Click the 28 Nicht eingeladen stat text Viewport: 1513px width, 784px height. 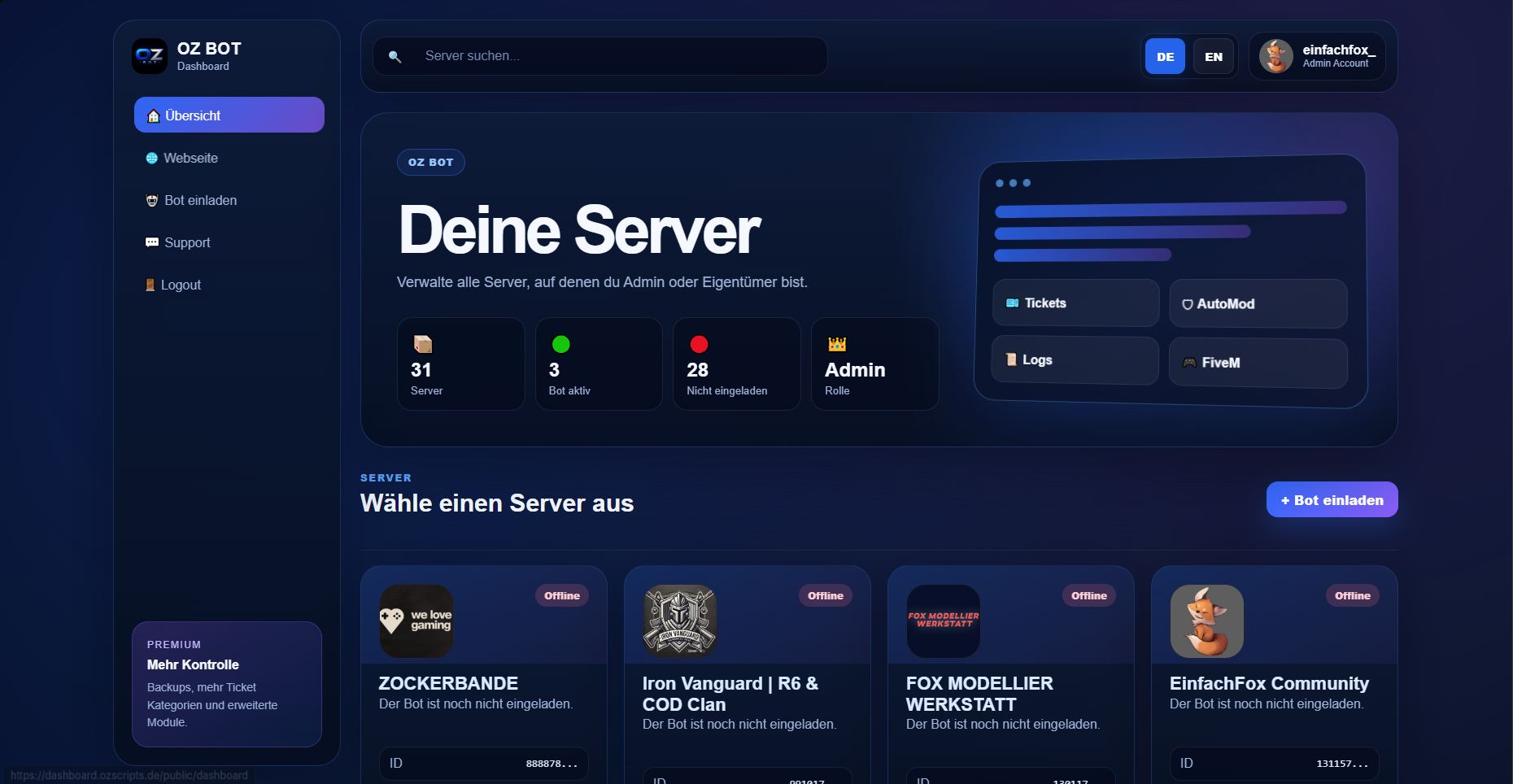point(727,379)
